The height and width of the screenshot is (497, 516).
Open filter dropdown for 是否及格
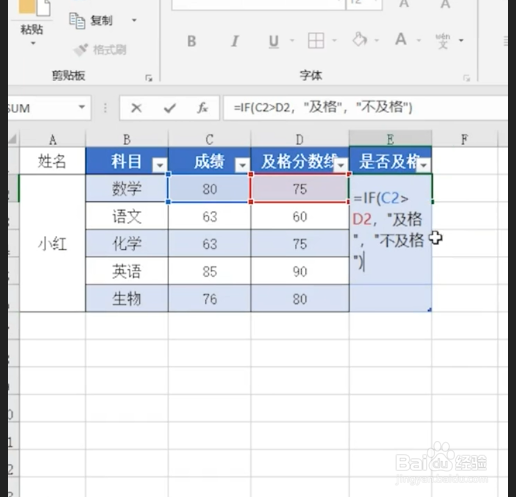[424, 165]
